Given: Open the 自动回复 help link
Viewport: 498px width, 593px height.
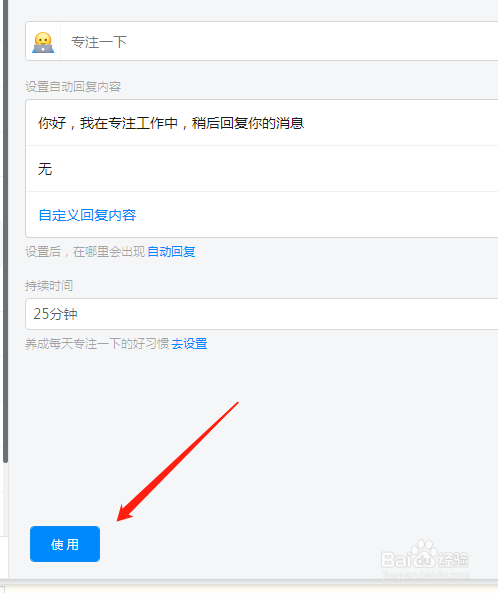Looking at the screenshot, I should (x=171, y=251).
